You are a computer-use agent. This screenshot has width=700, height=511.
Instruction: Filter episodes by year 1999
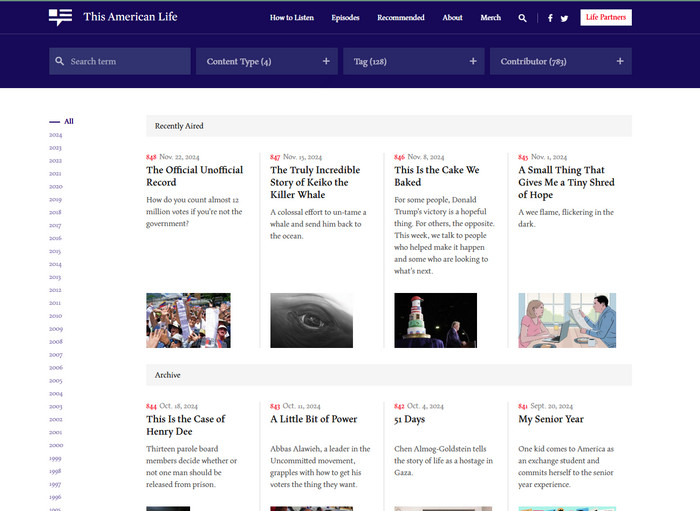(x=55, y=458)
